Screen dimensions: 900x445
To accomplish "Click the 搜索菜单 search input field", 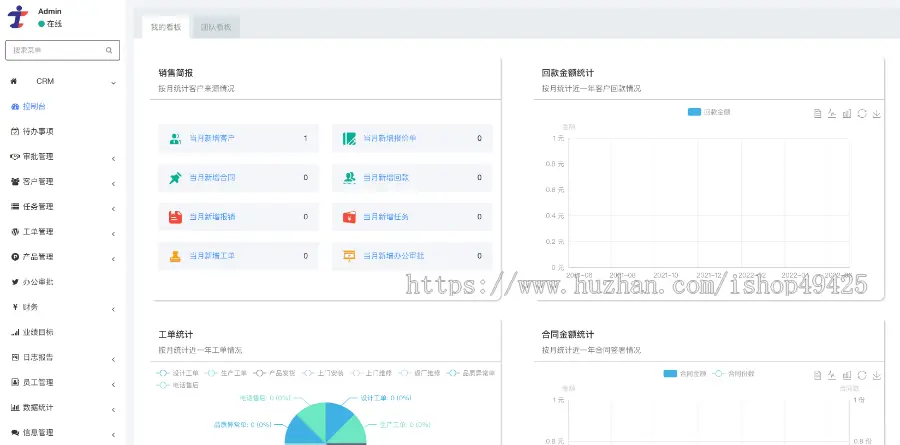I will (55, 50).
